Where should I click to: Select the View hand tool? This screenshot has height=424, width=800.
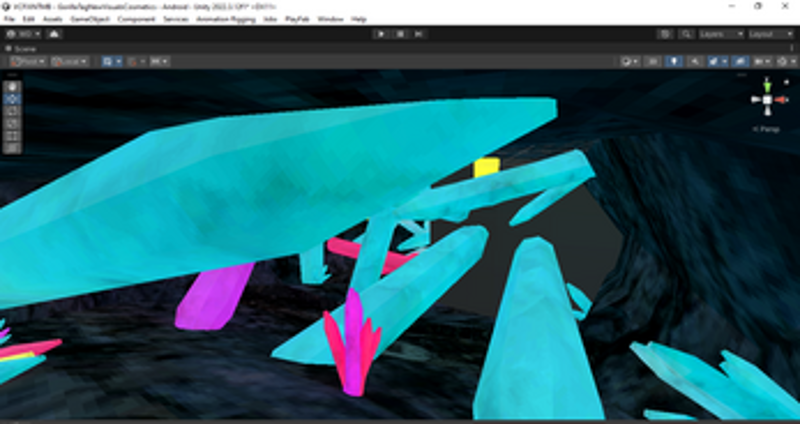coord(12,87)
